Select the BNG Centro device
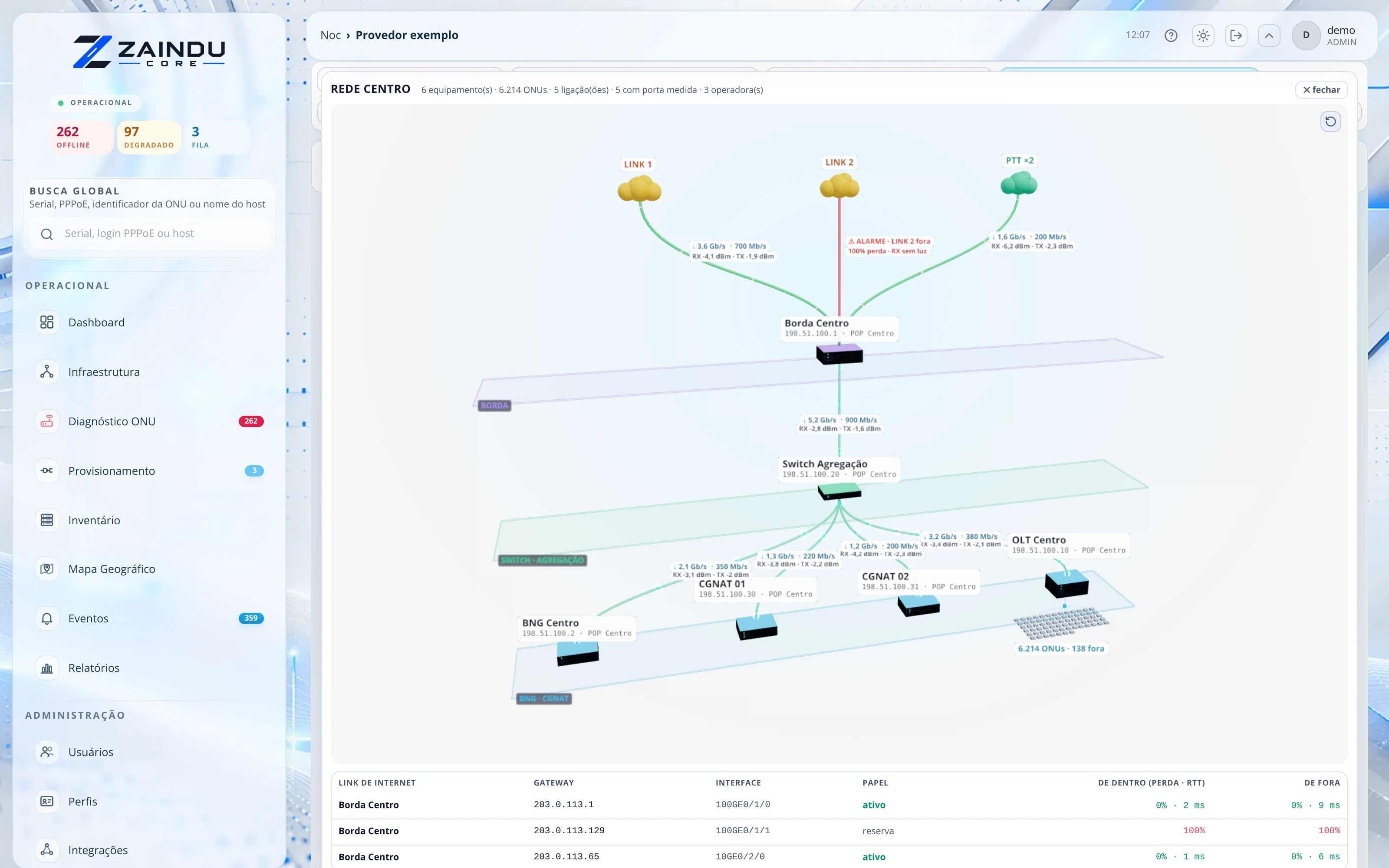1389x868 pixels. tap(577, 653)
